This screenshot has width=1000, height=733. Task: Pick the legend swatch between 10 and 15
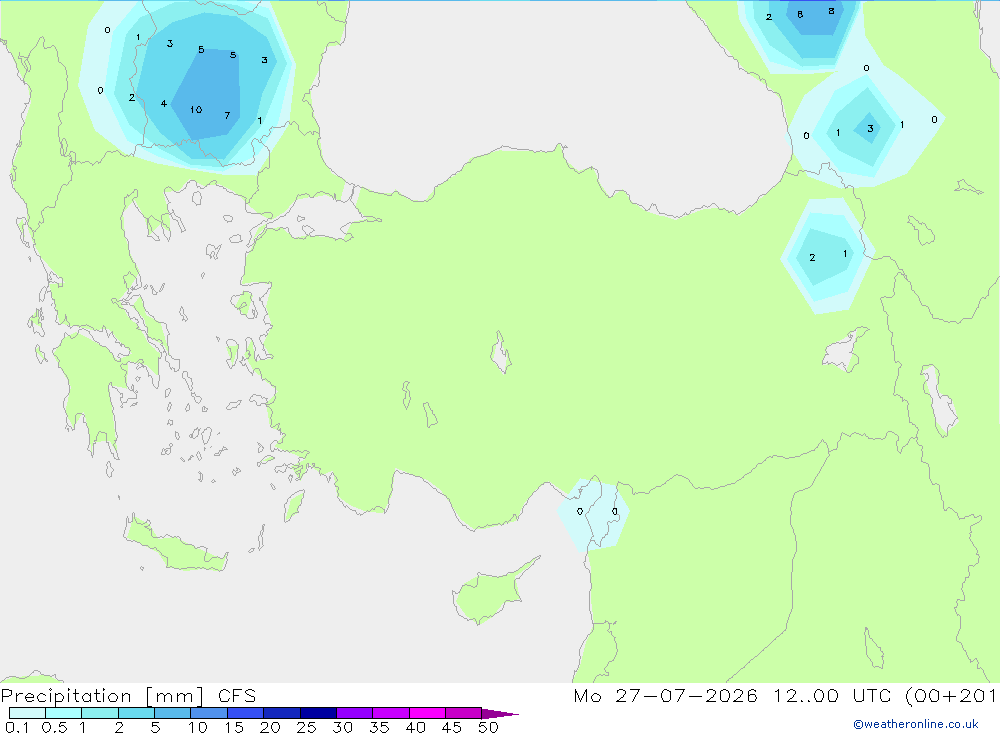[x=209, y=713]
